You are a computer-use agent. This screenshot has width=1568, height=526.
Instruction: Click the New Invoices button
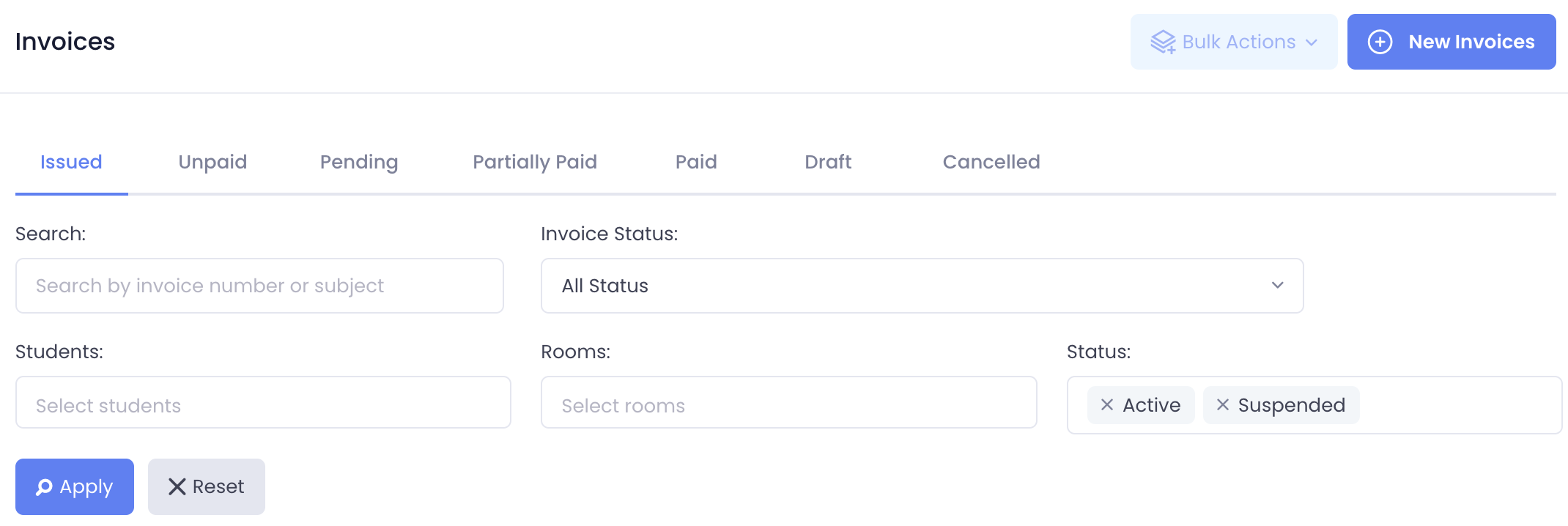coord(1451,42)
